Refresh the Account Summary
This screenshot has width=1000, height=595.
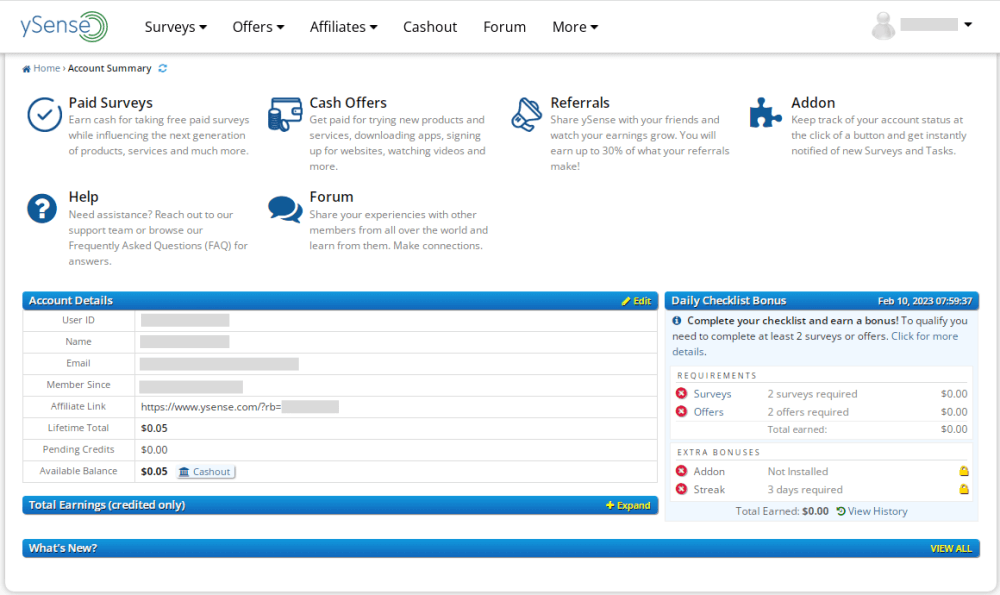coord(163,68)
